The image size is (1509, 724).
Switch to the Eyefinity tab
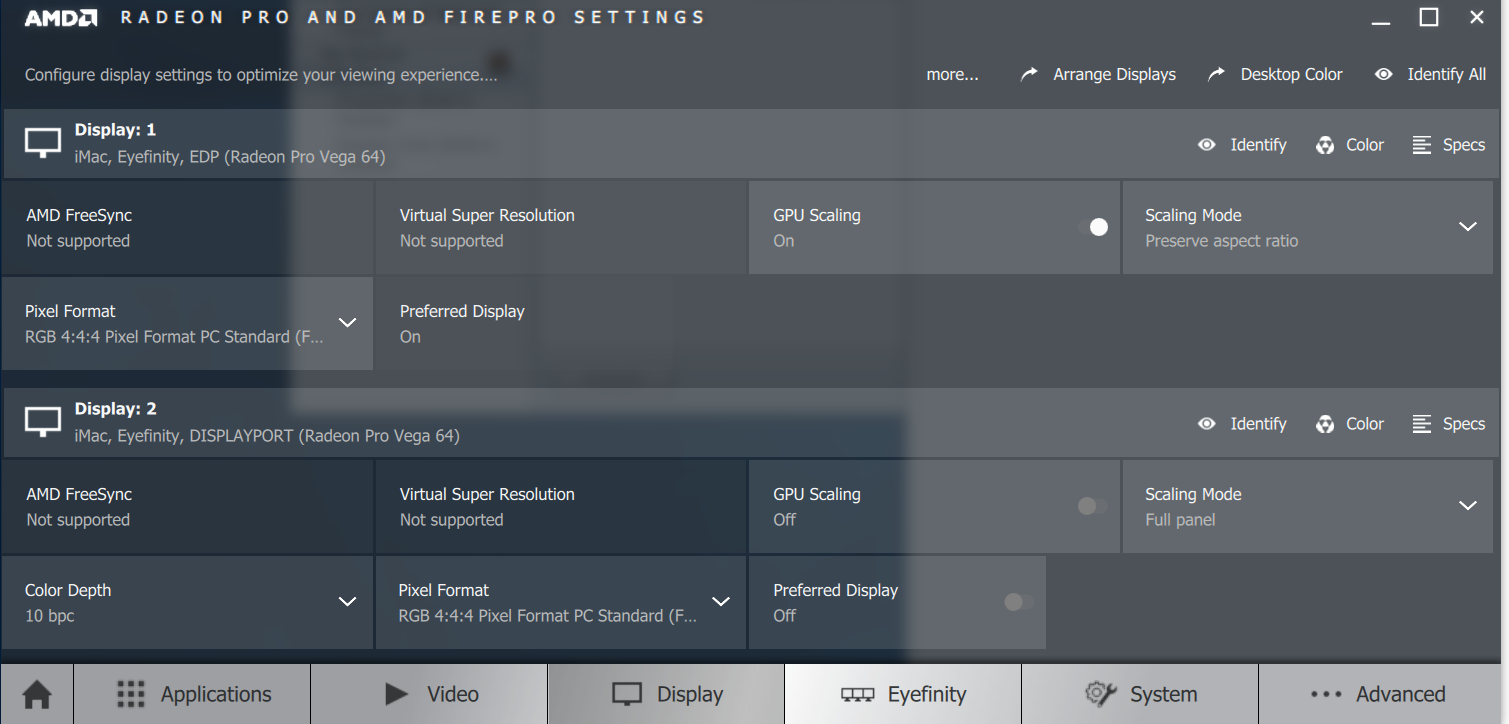pyautogui.click(x=903, y=694)
